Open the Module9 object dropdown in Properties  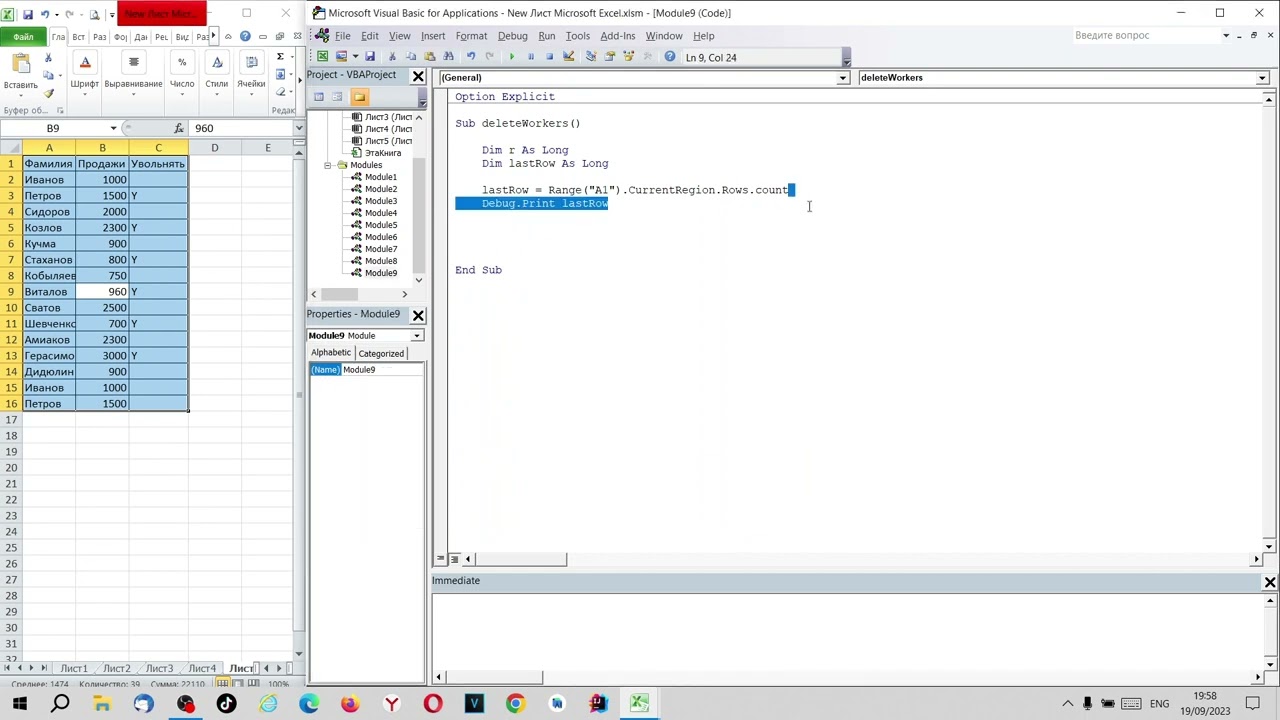click(x=416, y=336)
